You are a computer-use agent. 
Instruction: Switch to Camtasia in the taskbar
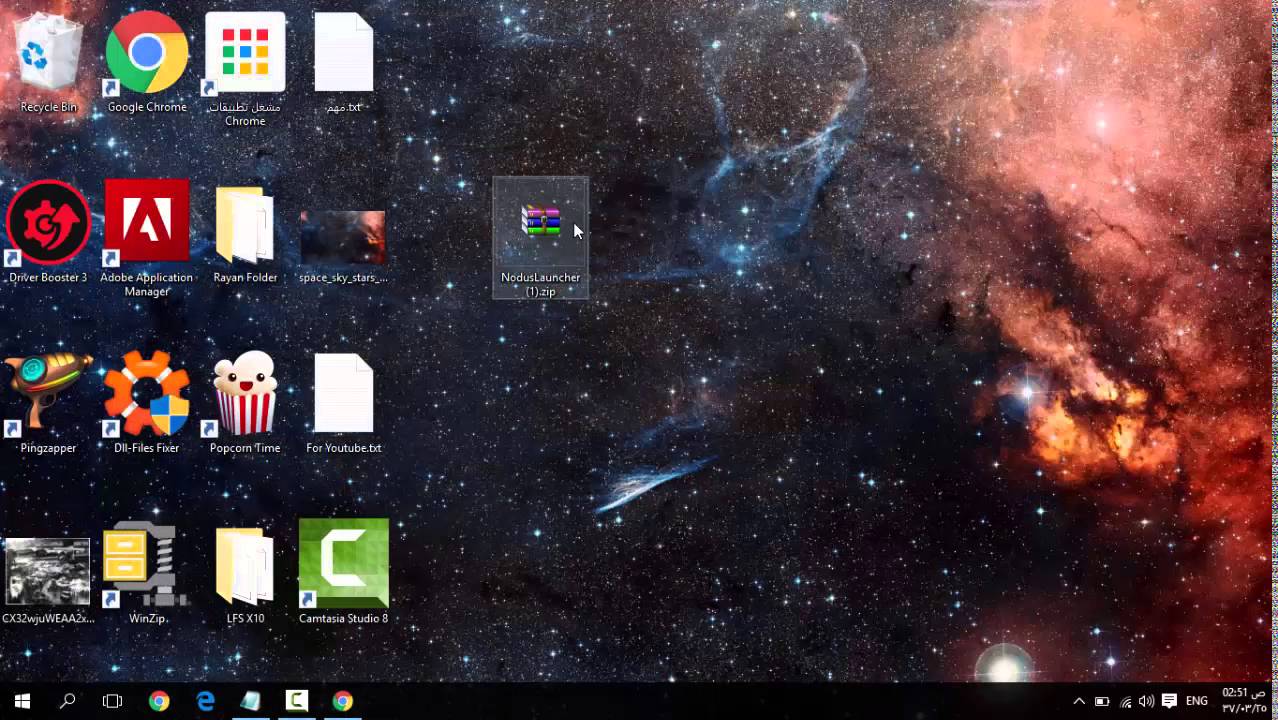[x=297, y=701]
